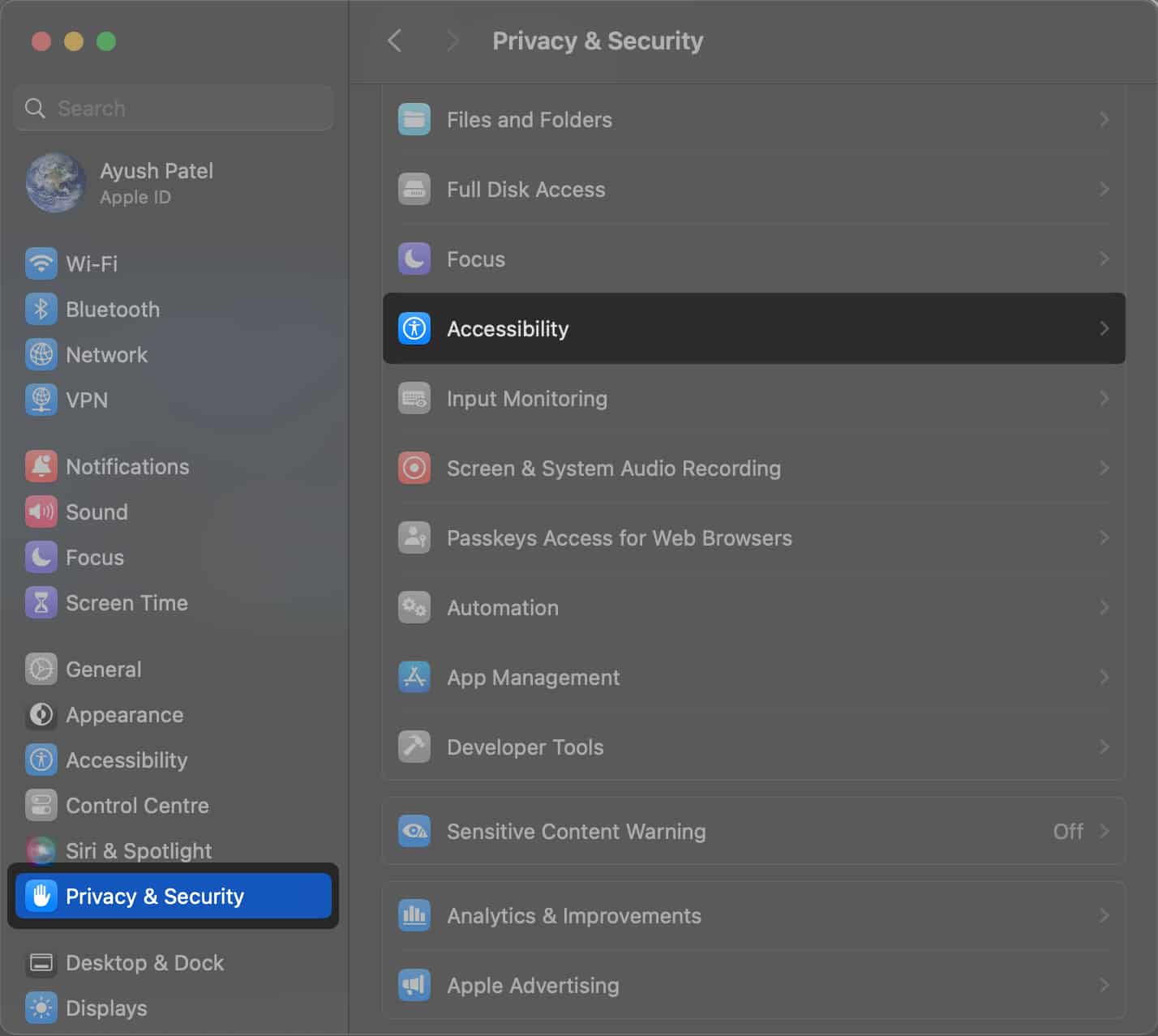Click the highlighted Accessibility row icon
The height and width of the screenshot is (1036, 1158).
pyautogui.click(x=414, y=328)
